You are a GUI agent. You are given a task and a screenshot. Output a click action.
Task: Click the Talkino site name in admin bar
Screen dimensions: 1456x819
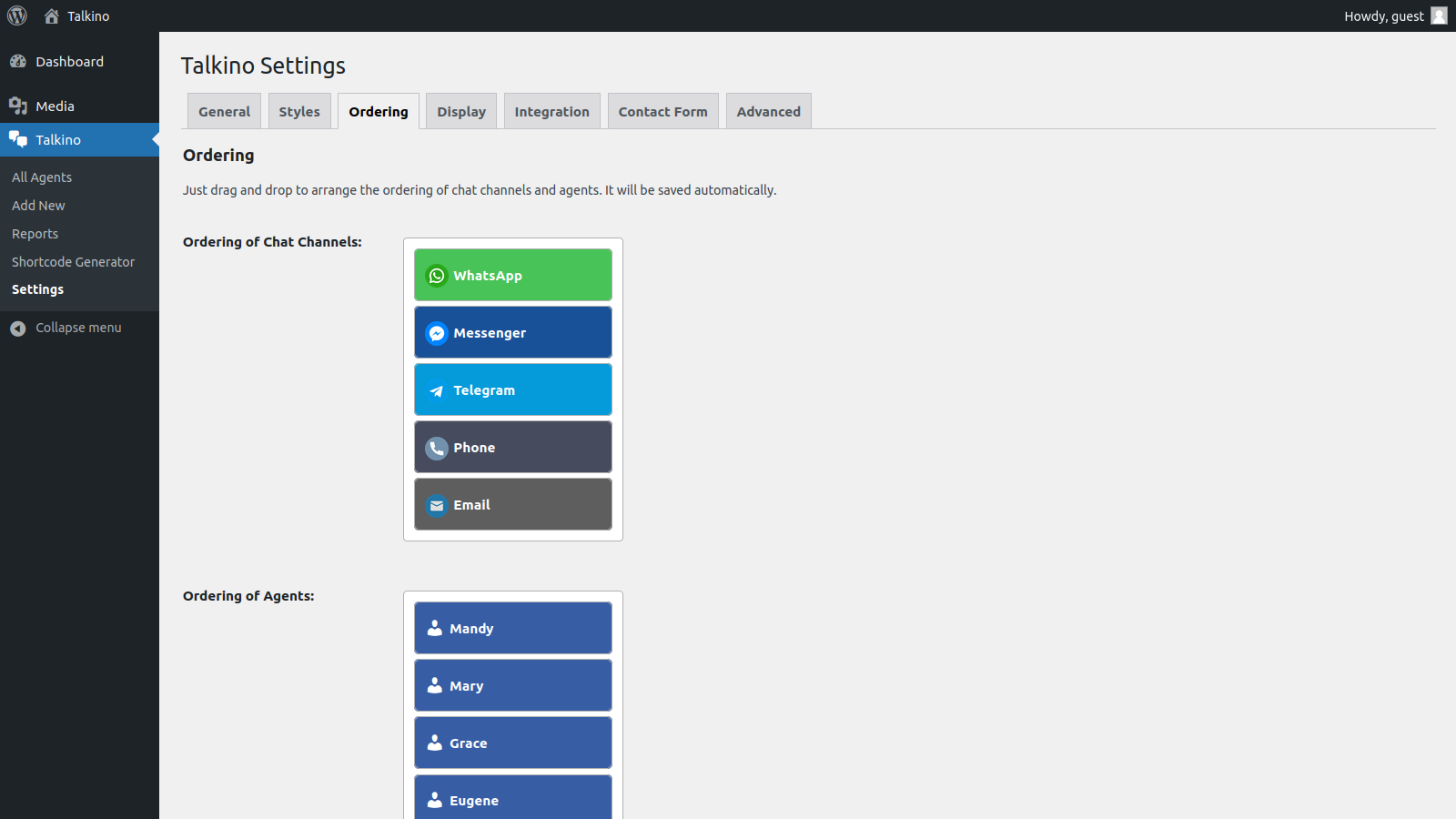pyautogui.click(x=88, y=16)
